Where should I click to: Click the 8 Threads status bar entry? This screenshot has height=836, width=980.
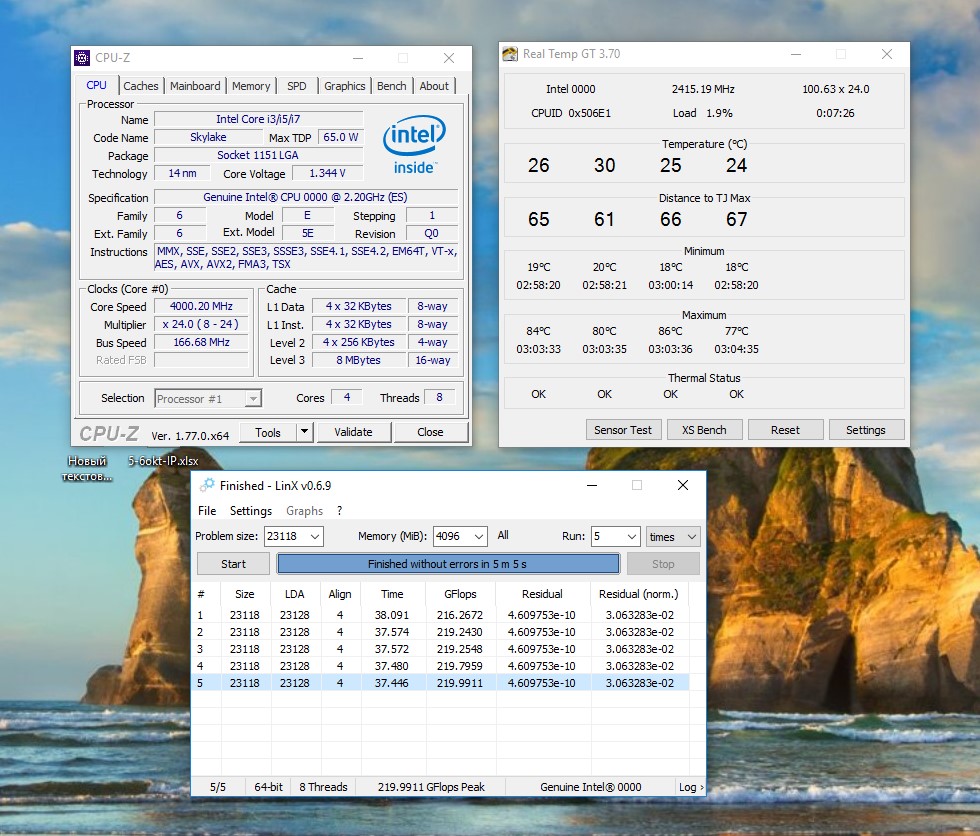coord(323,787)
